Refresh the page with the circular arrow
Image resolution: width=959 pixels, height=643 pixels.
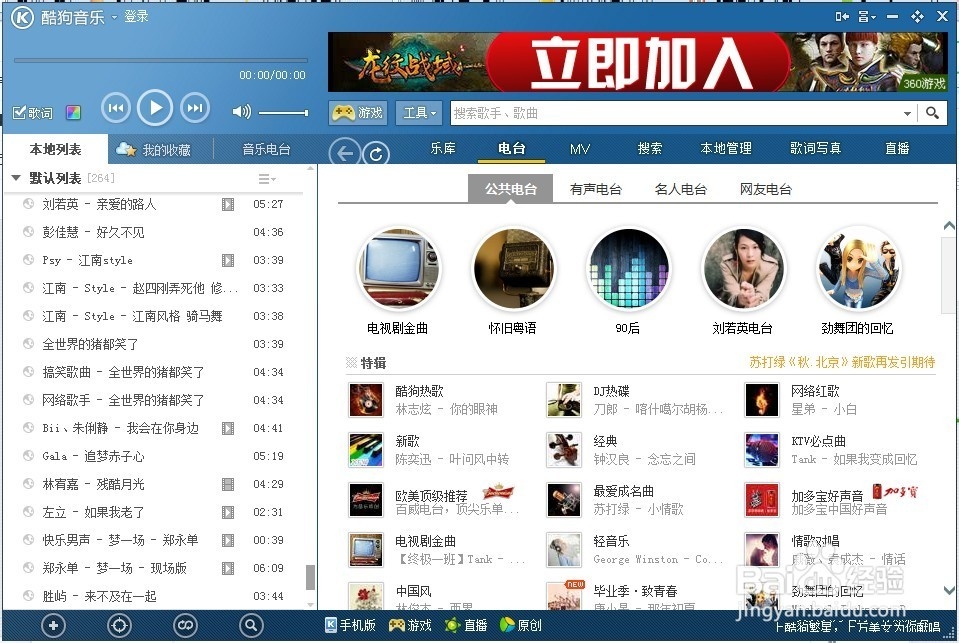point(376,154)
